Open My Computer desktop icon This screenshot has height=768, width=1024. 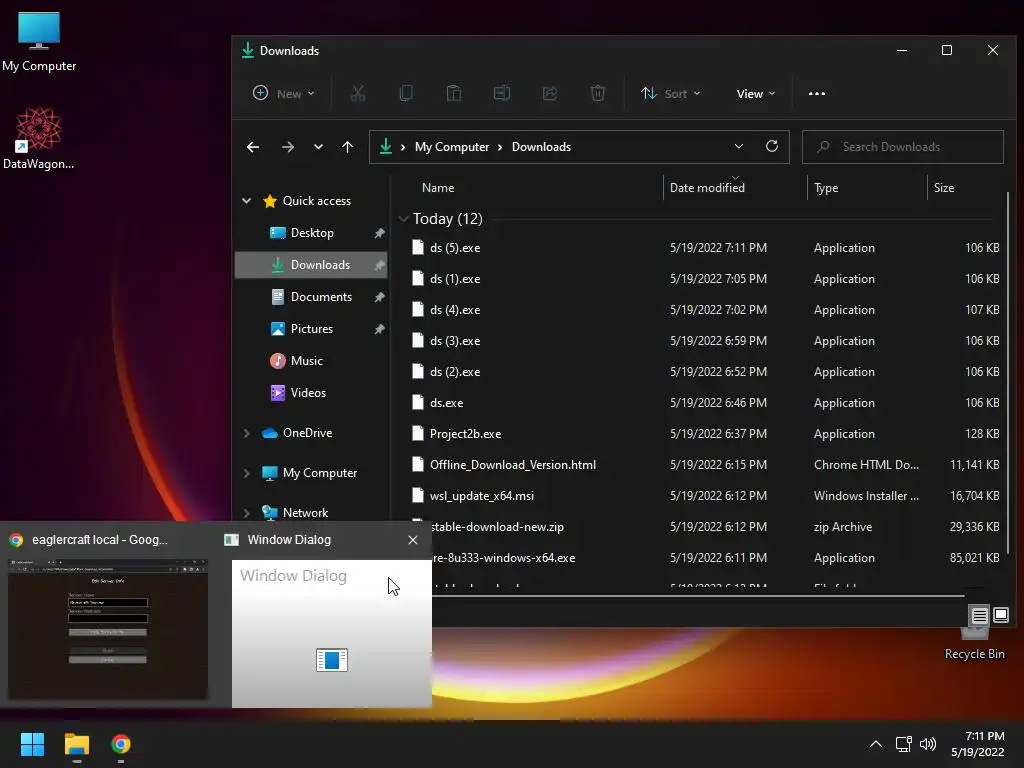[x=39, y=41]
